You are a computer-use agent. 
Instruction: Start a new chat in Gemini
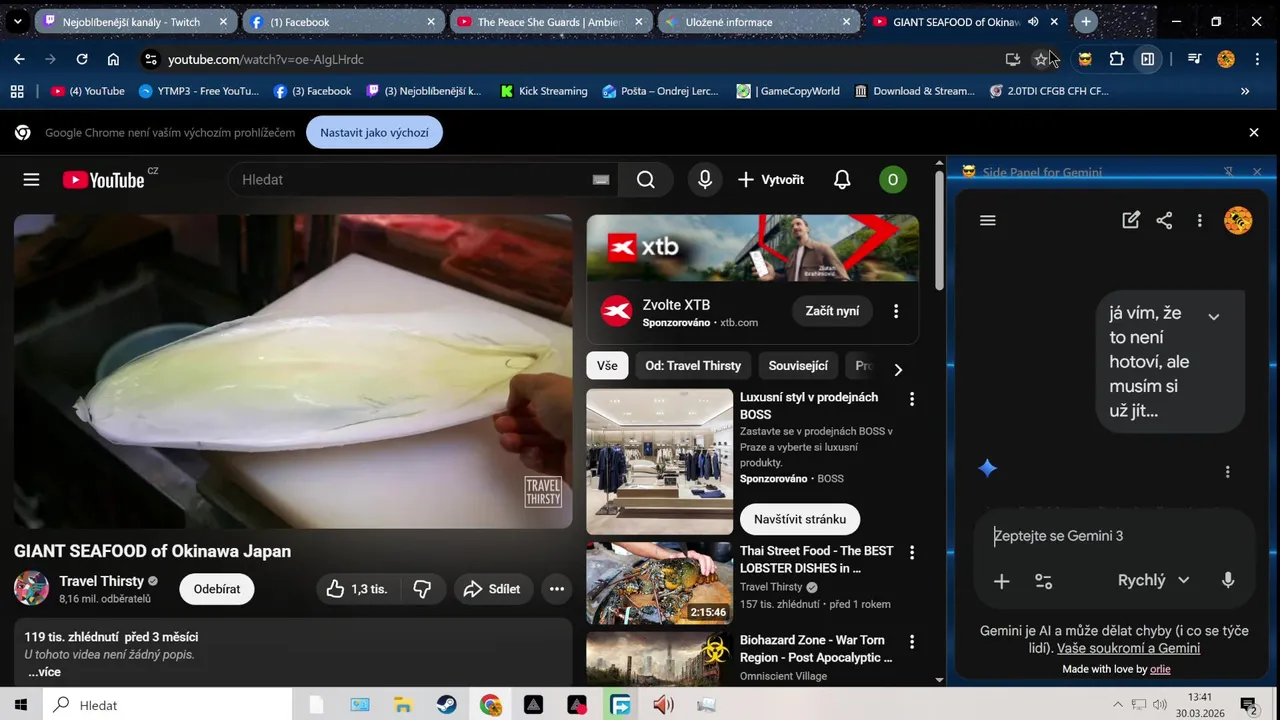tap(1131, 220)
